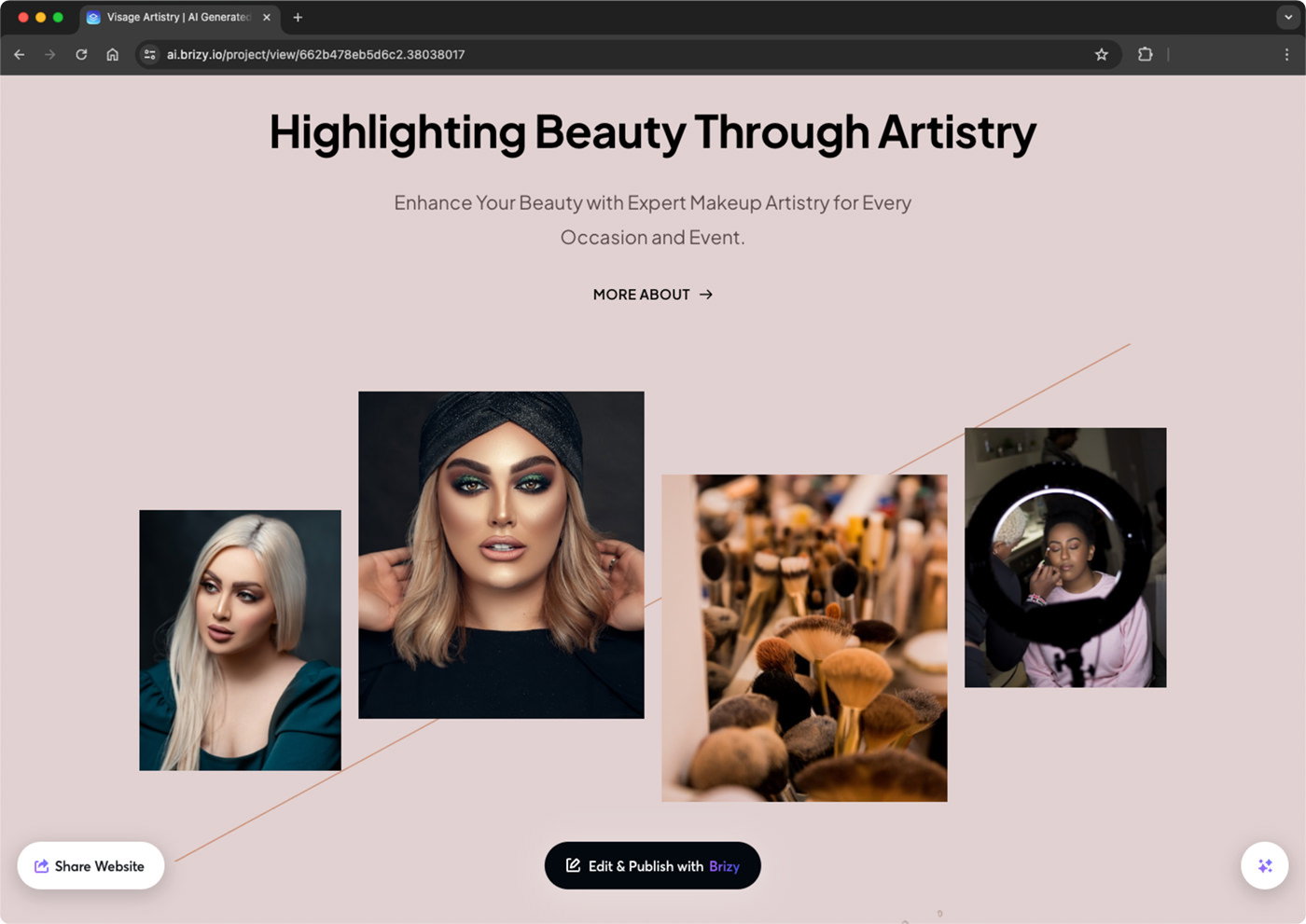Click the browser forward arrow
The image size is (1306, 924).
pyautogui.click(x=50, y=54)
